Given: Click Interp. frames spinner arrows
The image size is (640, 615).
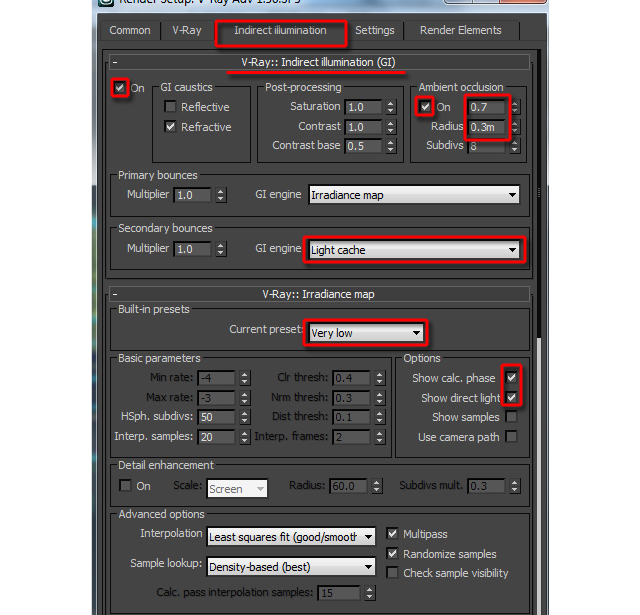Looking at the screenshot, I should click(x=380, y=437).
